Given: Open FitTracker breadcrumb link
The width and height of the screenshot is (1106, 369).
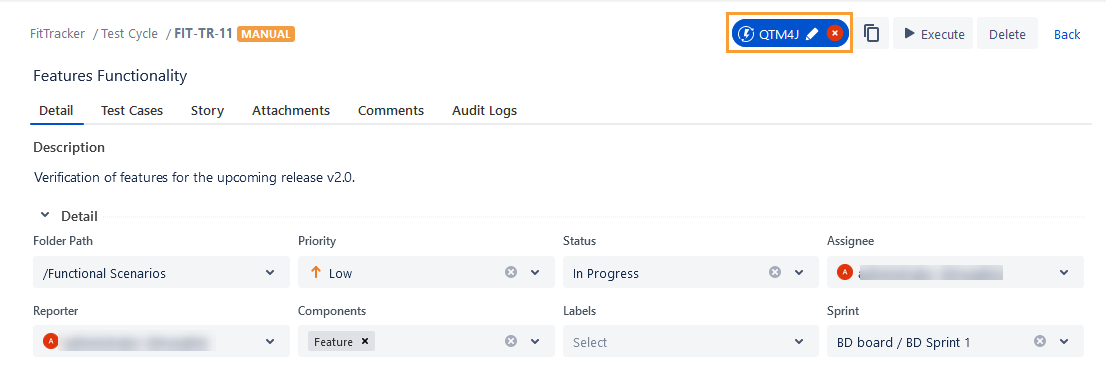Looking at the screenshot, I should [x=58, y=33].
